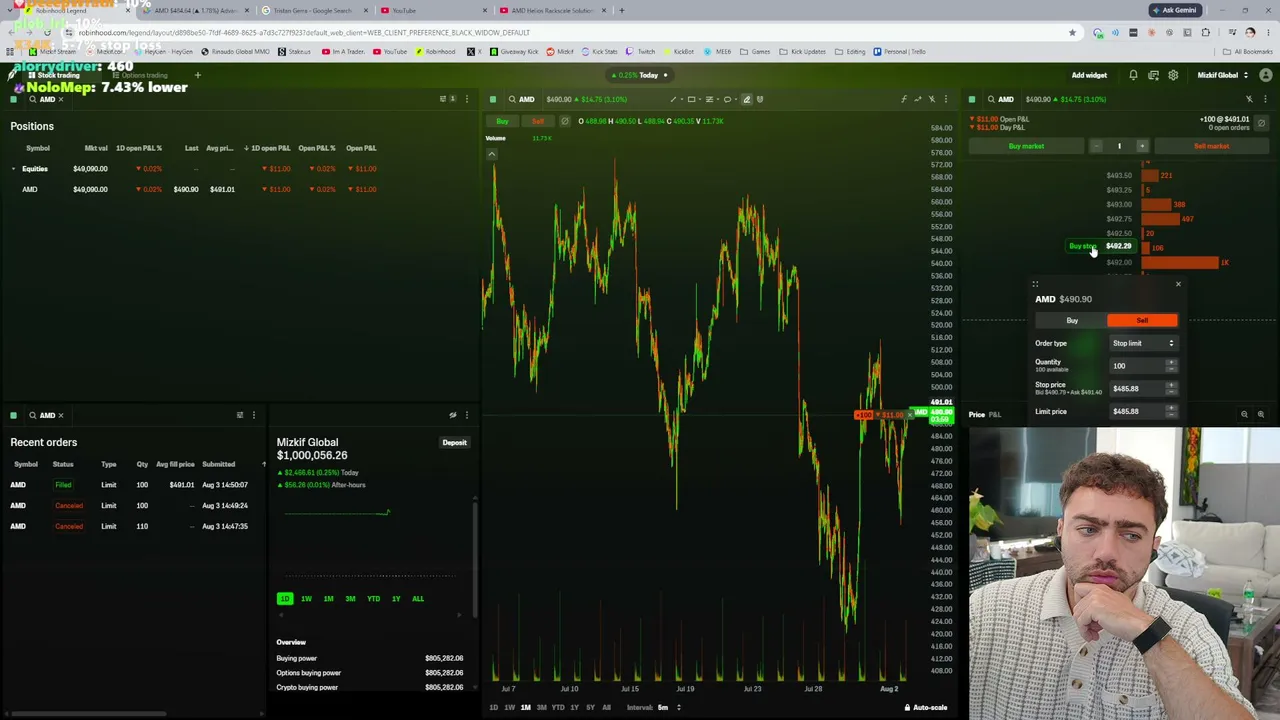Decrease ladder order size with minus
The width and height of the screenshot is (1280, 720).
click(x=1096, y=146)
